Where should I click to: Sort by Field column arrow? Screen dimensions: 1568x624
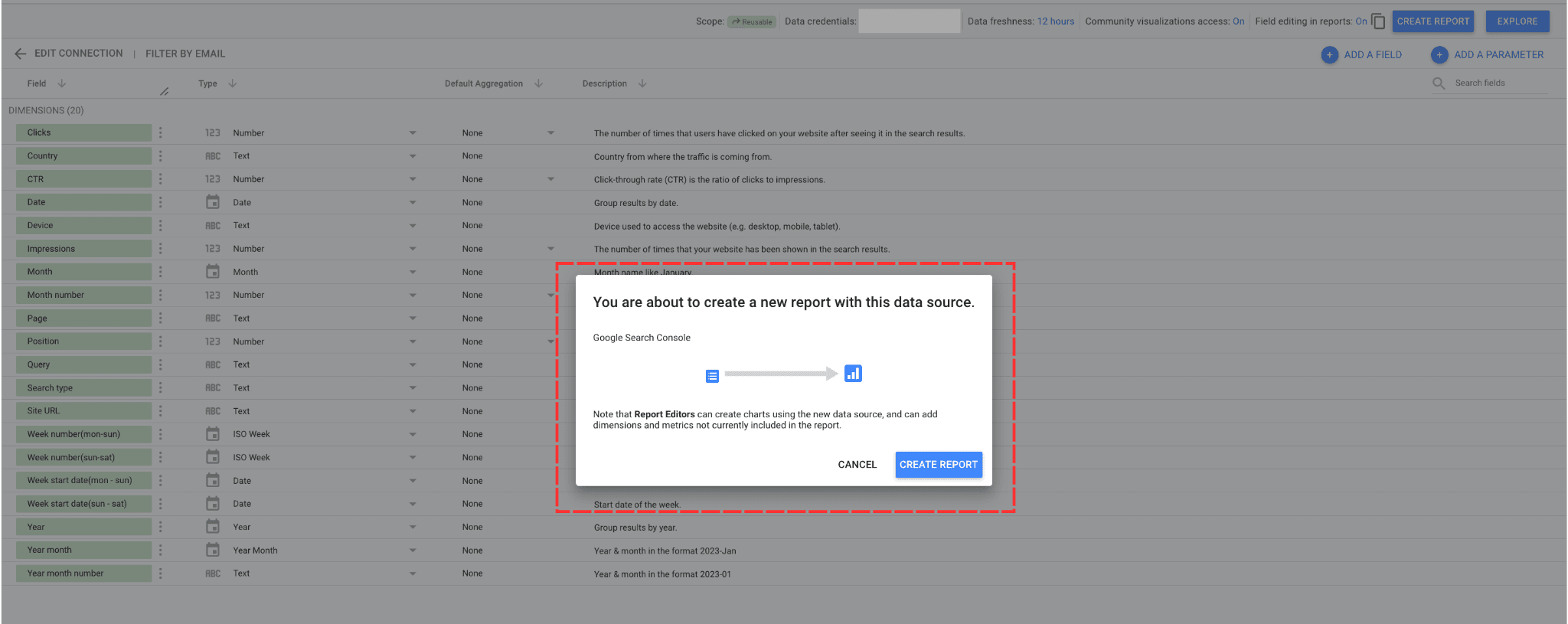[x=62, y=83]
